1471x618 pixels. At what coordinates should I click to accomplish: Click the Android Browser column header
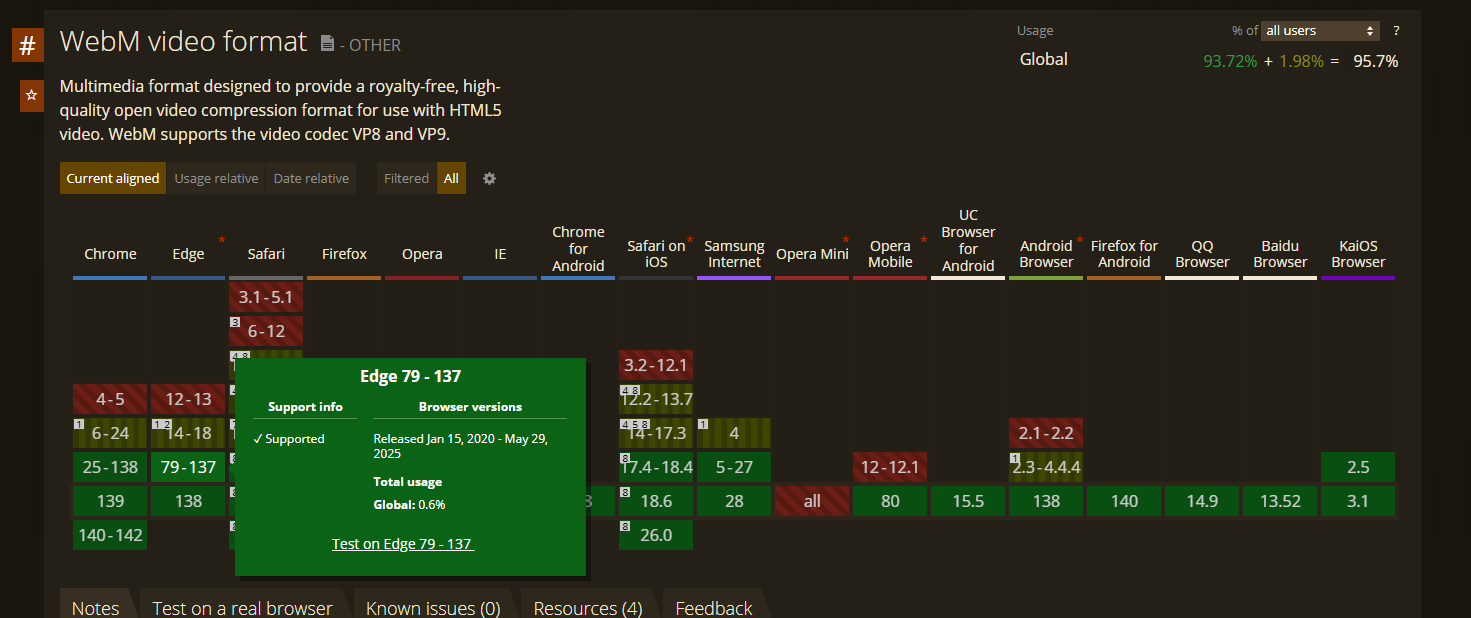[1046, 254]
